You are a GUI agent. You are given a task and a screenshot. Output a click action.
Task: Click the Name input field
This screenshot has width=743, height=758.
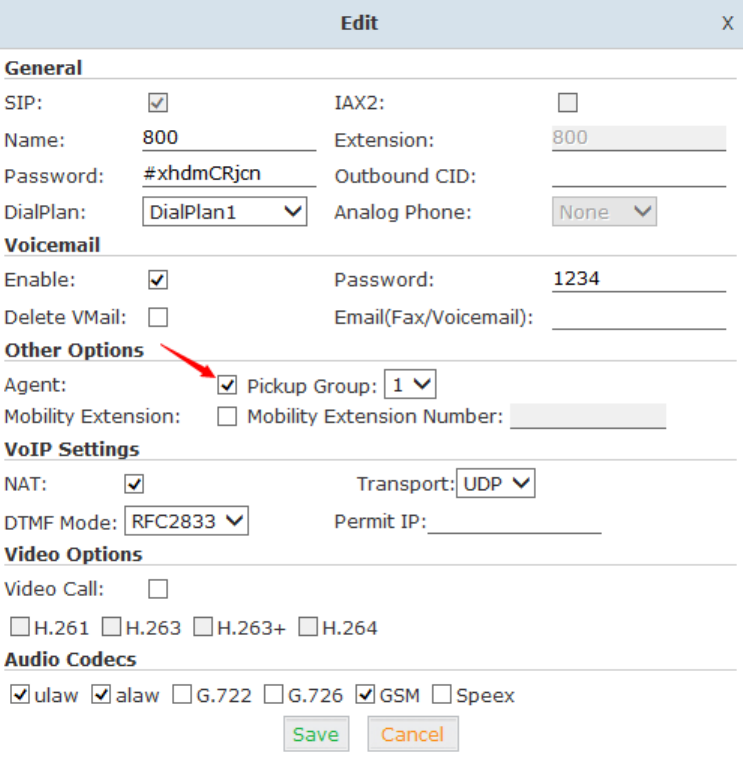(229, 138)
